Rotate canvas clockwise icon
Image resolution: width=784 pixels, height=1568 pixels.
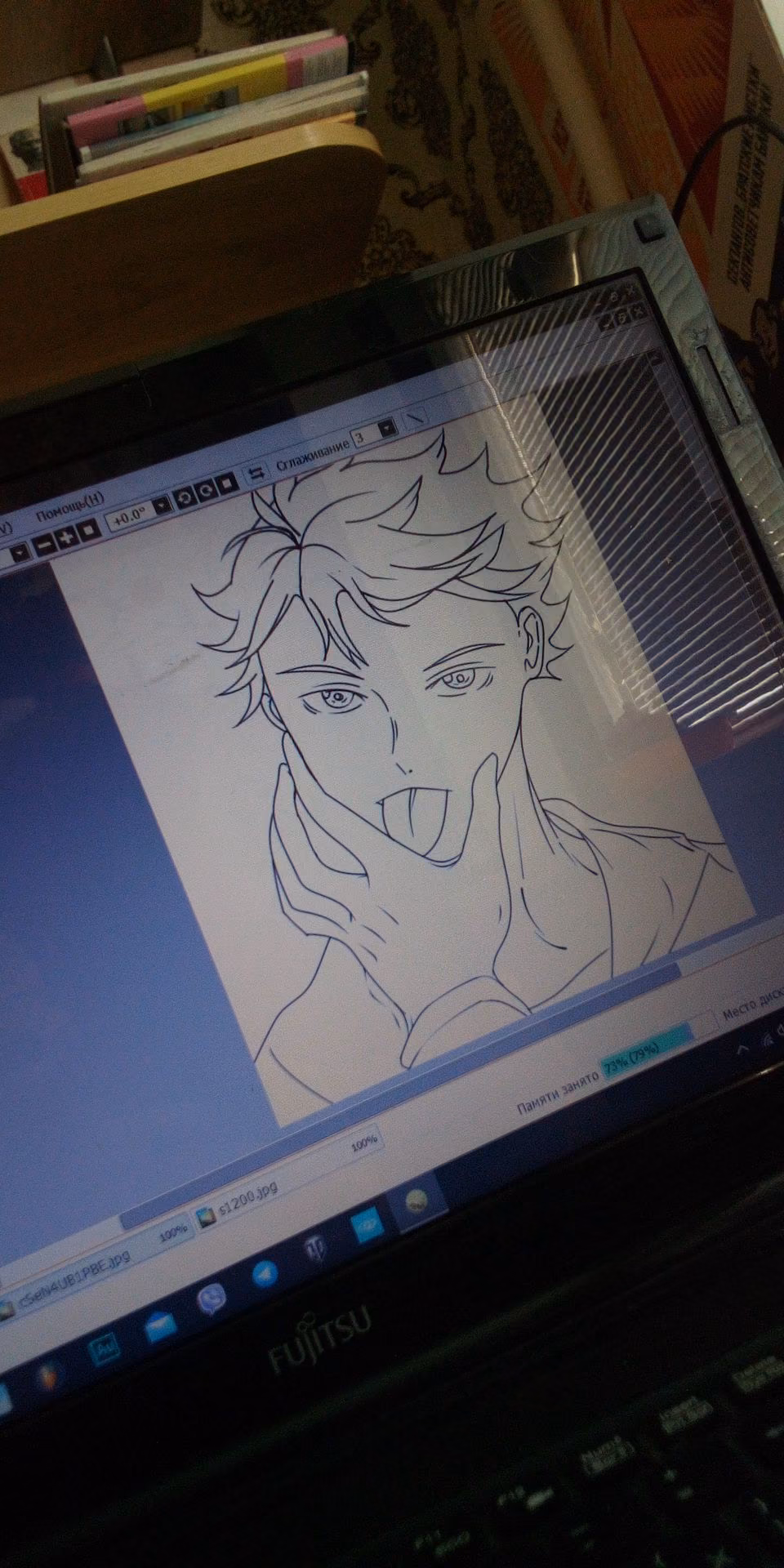[207, 492]
